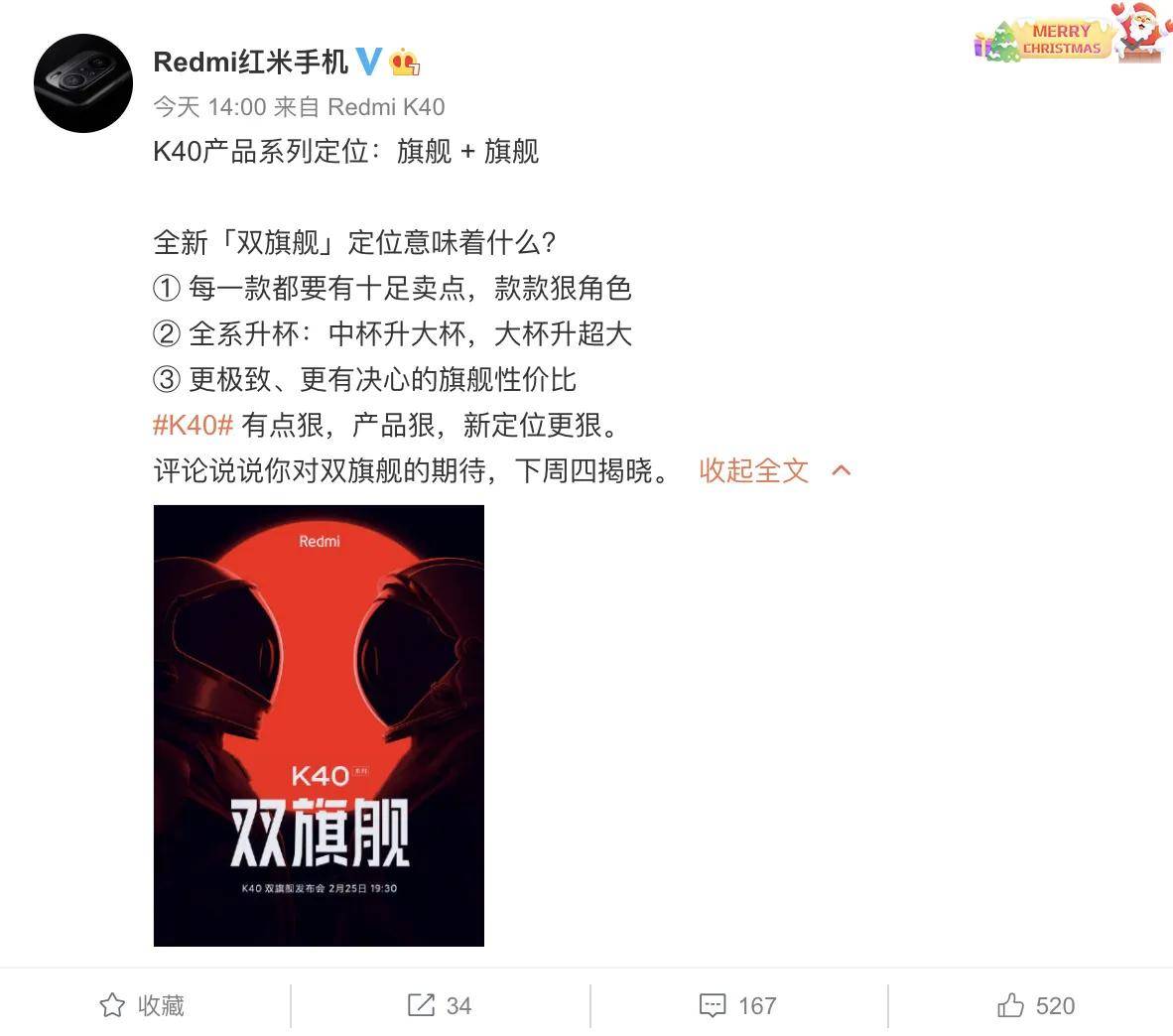
Task: Open the #K40# hashtag topic
Action: pyautogui.click(x=193, y=425)
